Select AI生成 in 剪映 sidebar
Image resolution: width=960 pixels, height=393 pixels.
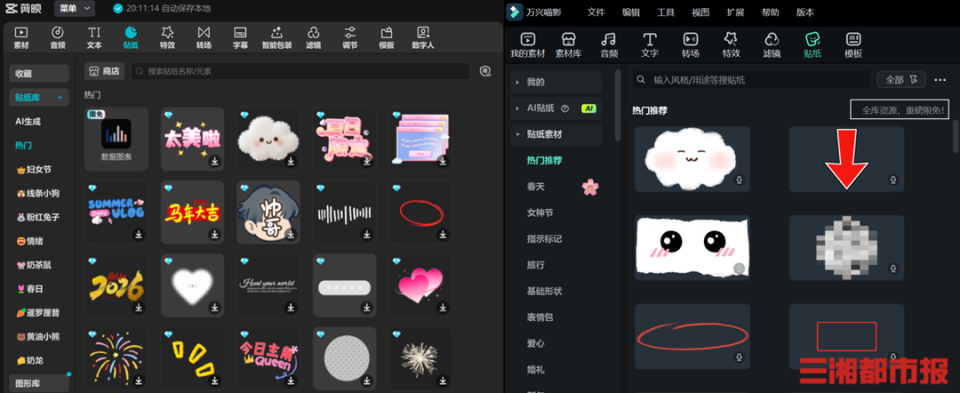[x=28, y=121]
